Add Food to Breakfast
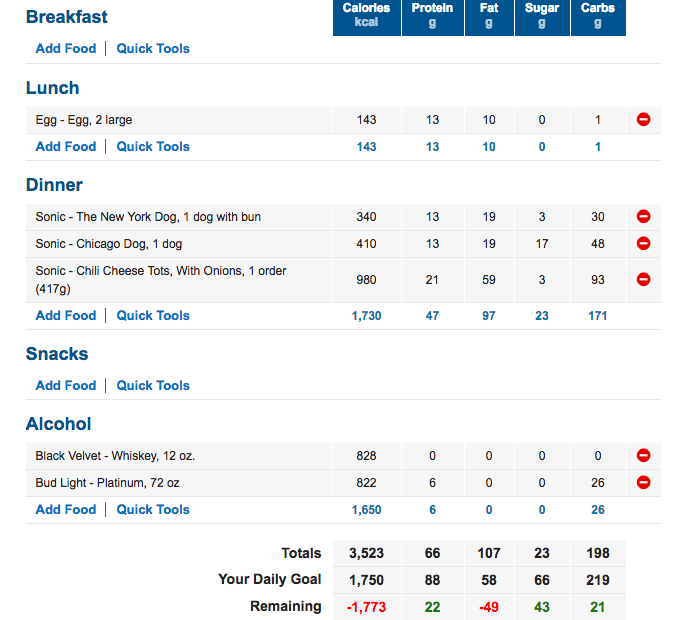This screenshot has height=620, width=675. pyautogui.click(x=66, y=48)
